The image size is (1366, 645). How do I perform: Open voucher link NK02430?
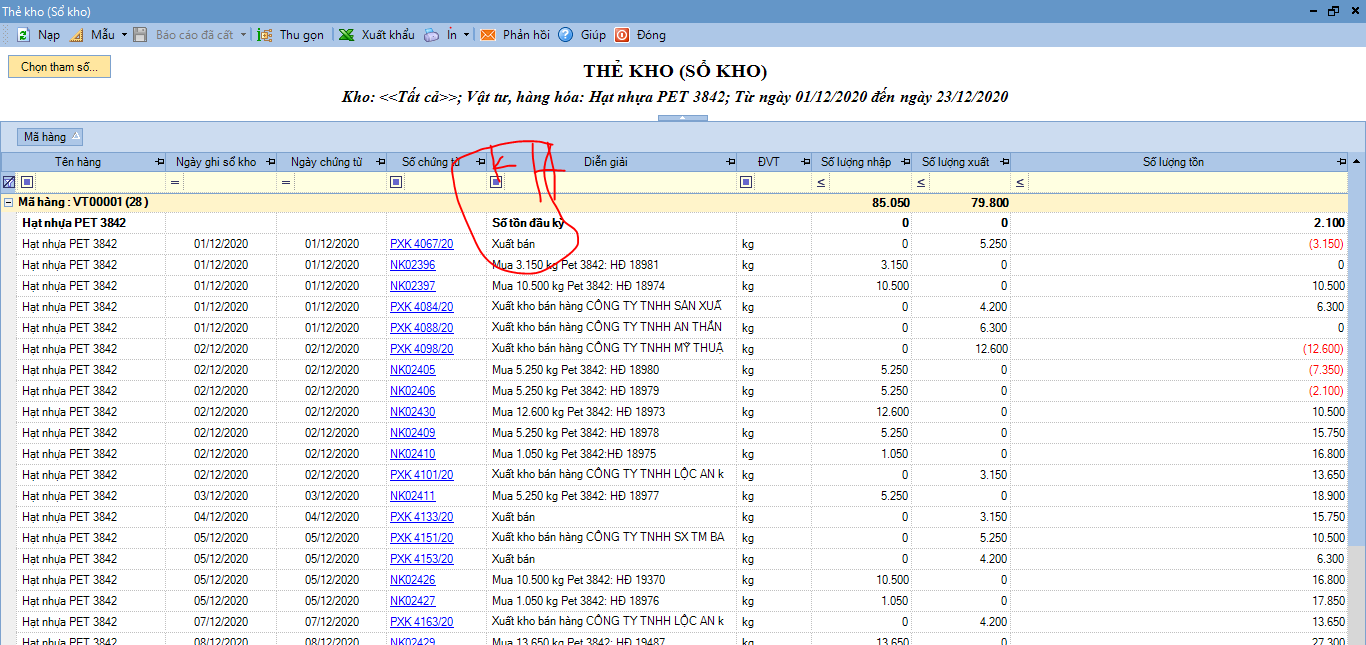412,412
